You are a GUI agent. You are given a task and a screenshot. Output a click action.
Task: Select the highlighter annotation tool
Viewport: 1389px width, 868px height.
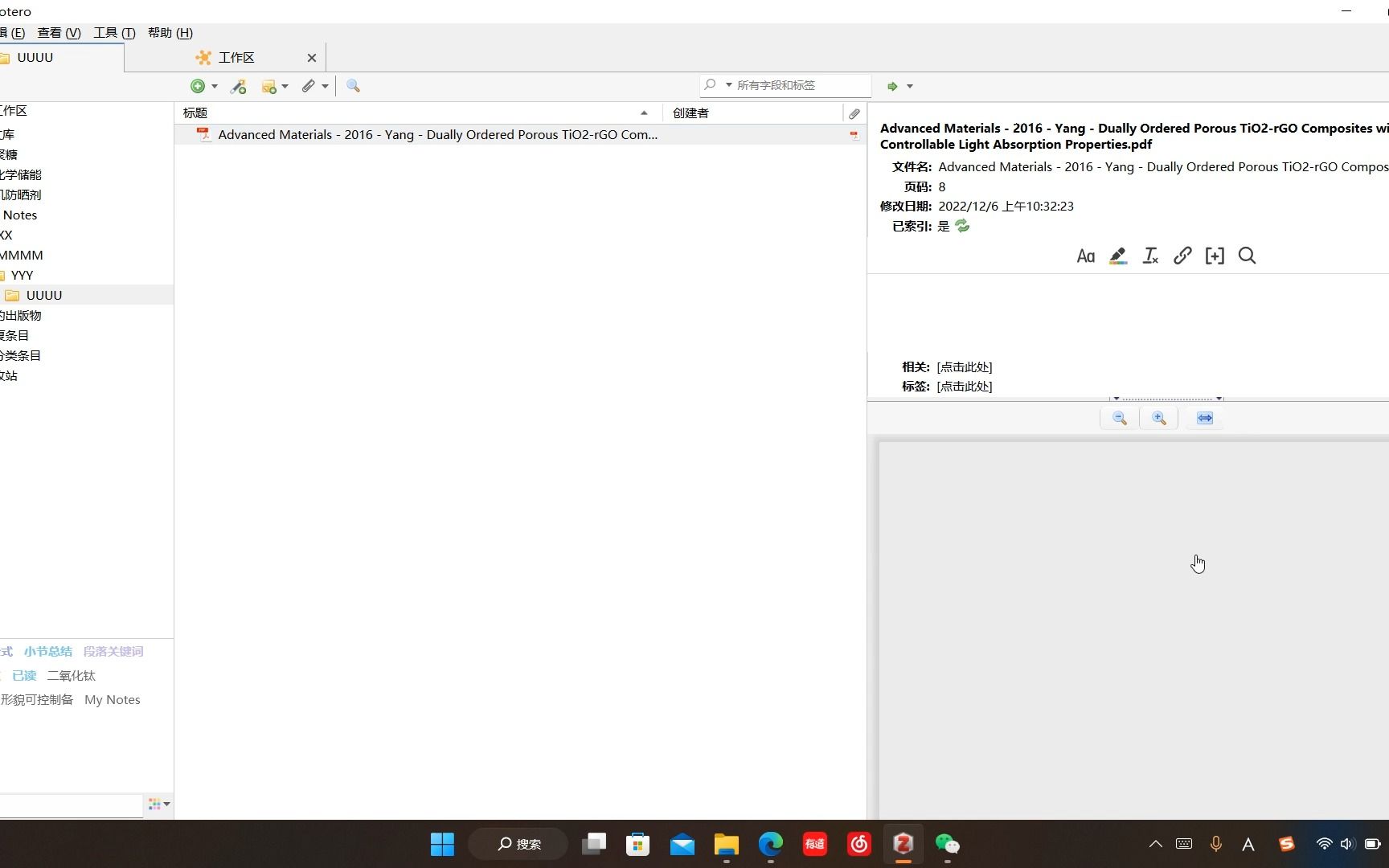1117,256
